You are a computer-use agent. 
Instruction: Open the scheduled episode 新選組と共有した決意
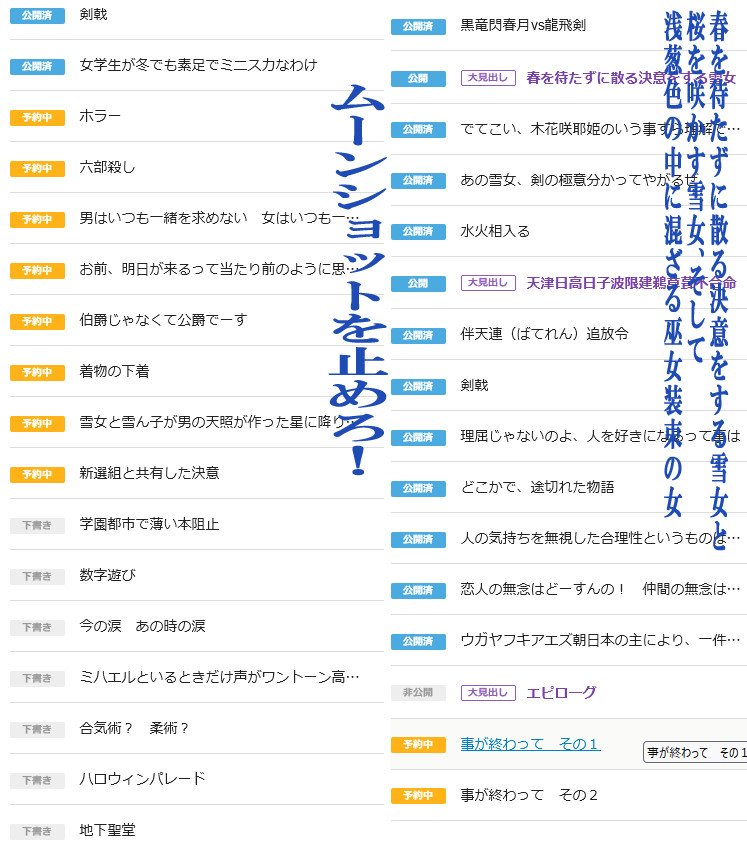pyautogui.click(x=149, y=473)
